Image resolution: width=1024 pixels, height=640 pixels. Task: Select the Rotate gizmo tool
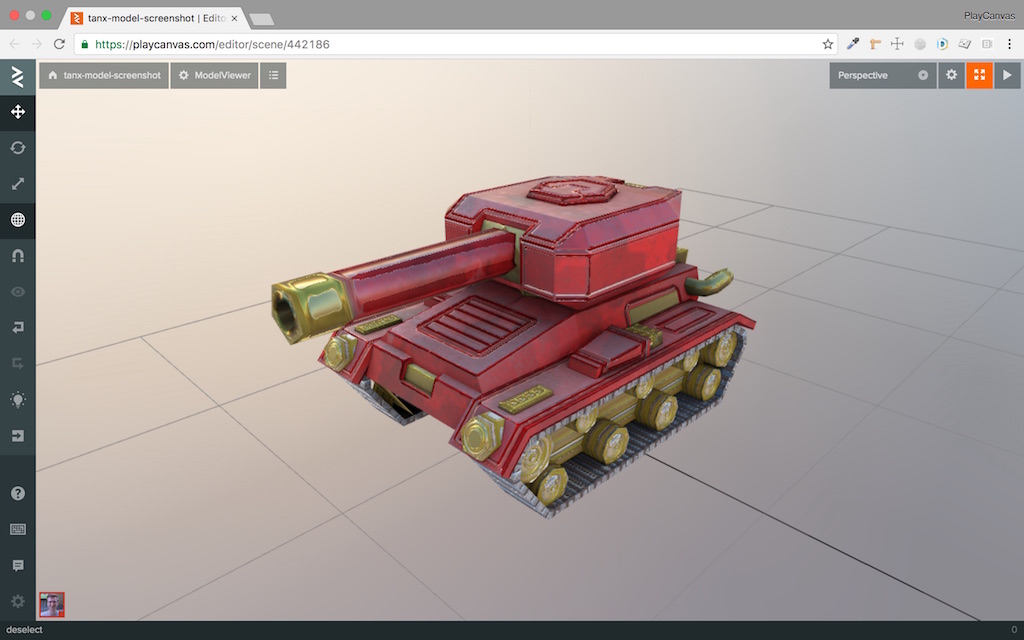17,148
